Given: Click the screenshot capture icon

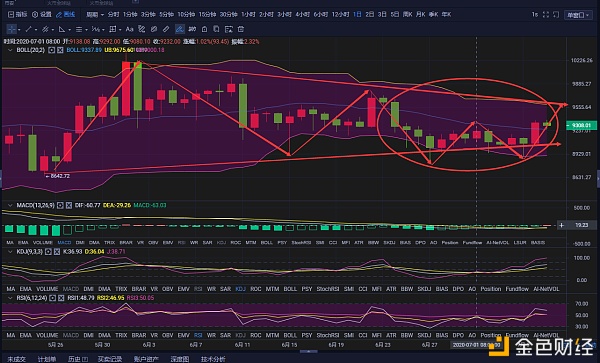Looking at the screenshot, I should click(x=556, y=15).
